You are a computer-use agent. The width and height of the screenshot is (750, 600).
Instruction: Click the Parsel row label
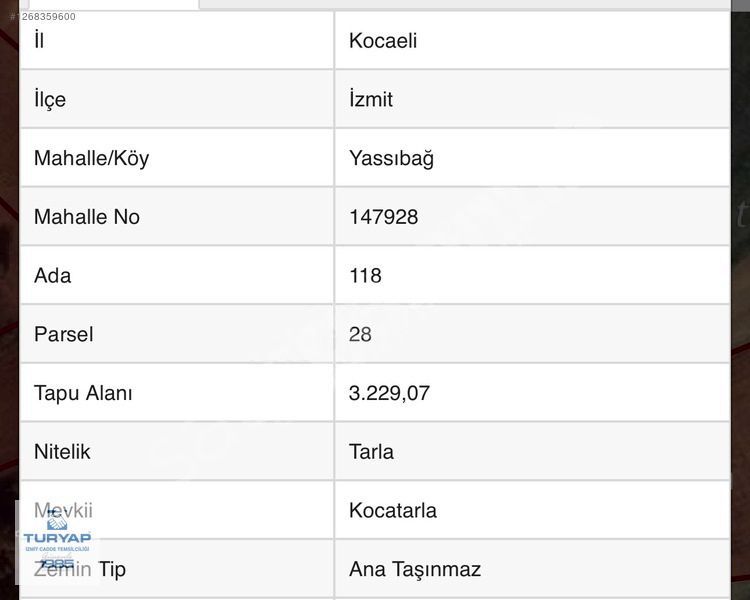pos(64,334)
